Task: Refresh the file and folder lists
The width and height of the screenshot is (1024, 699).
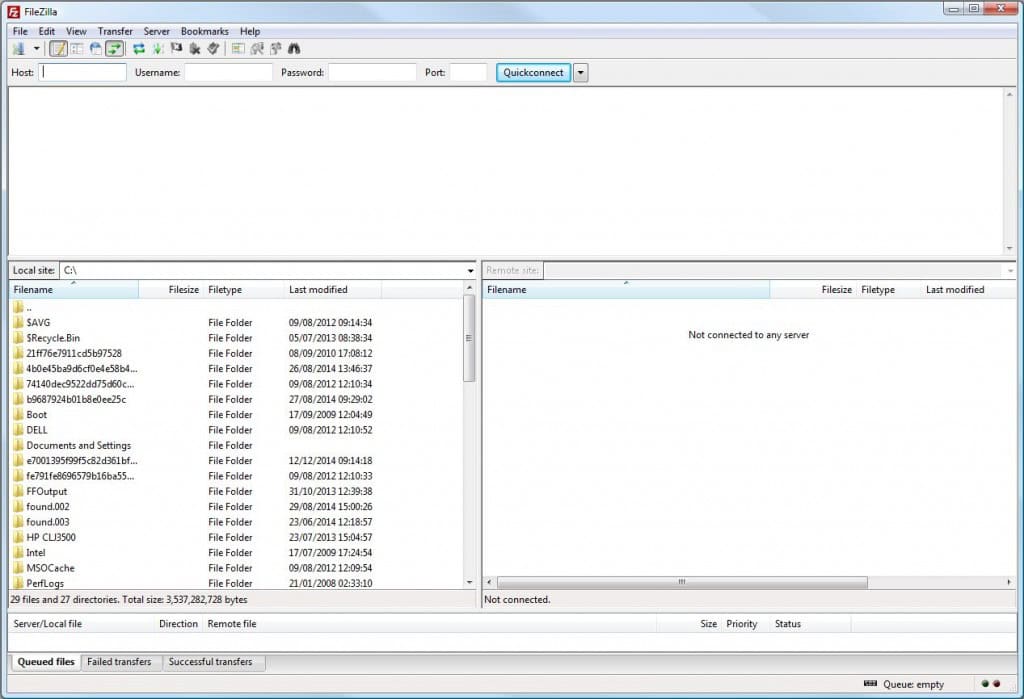Action: pyautogui.click(x=139, y=48)
